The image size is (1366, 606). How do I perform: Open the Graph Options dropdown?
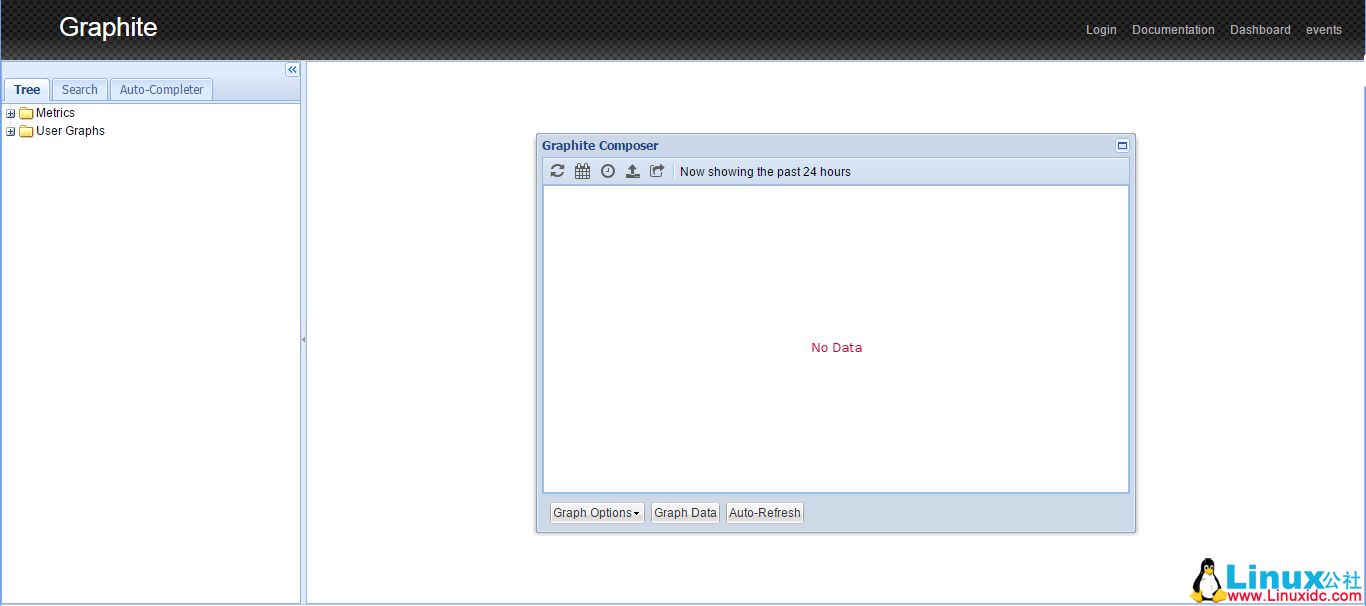point(597,513)
